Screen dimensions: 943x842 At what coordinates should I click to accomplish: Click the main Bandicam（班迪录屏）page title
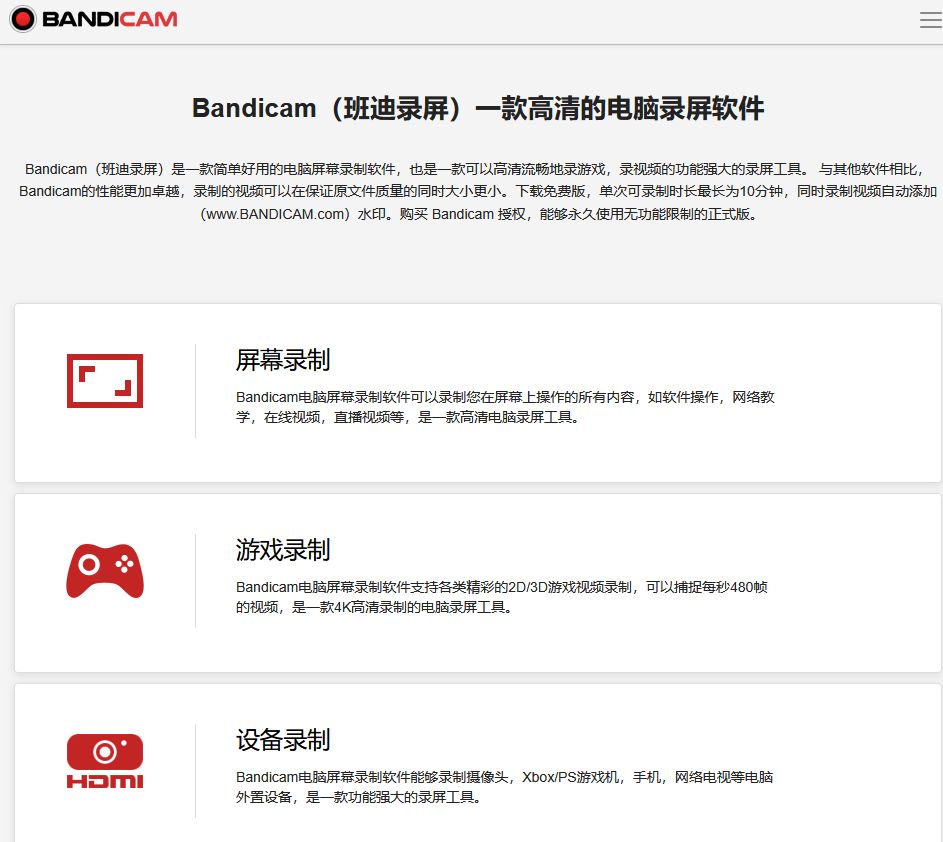tap(478, 108)
